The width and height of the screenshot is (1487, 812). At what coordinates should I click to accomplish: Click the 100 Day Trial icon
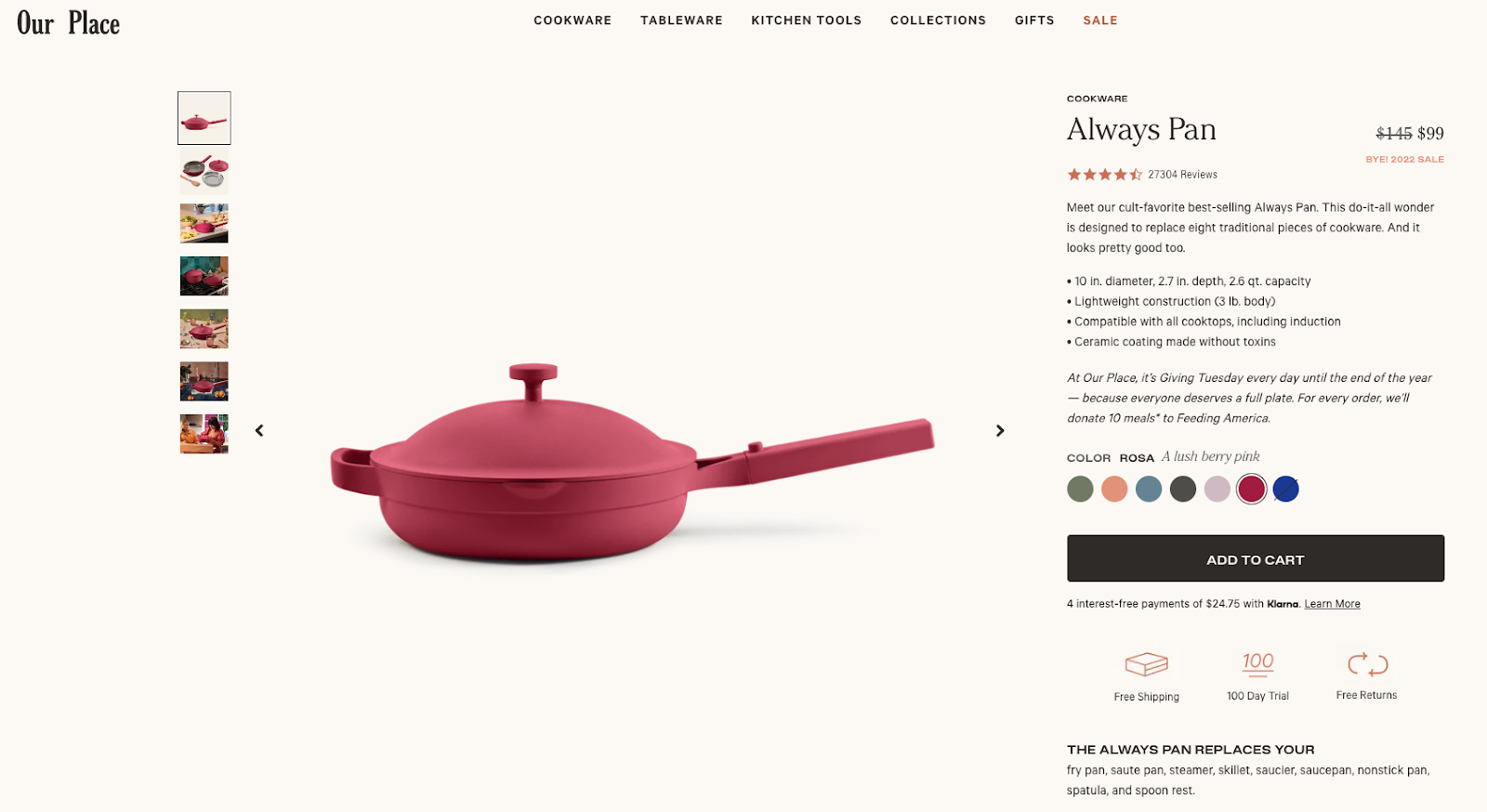(x=1257, y=663)
